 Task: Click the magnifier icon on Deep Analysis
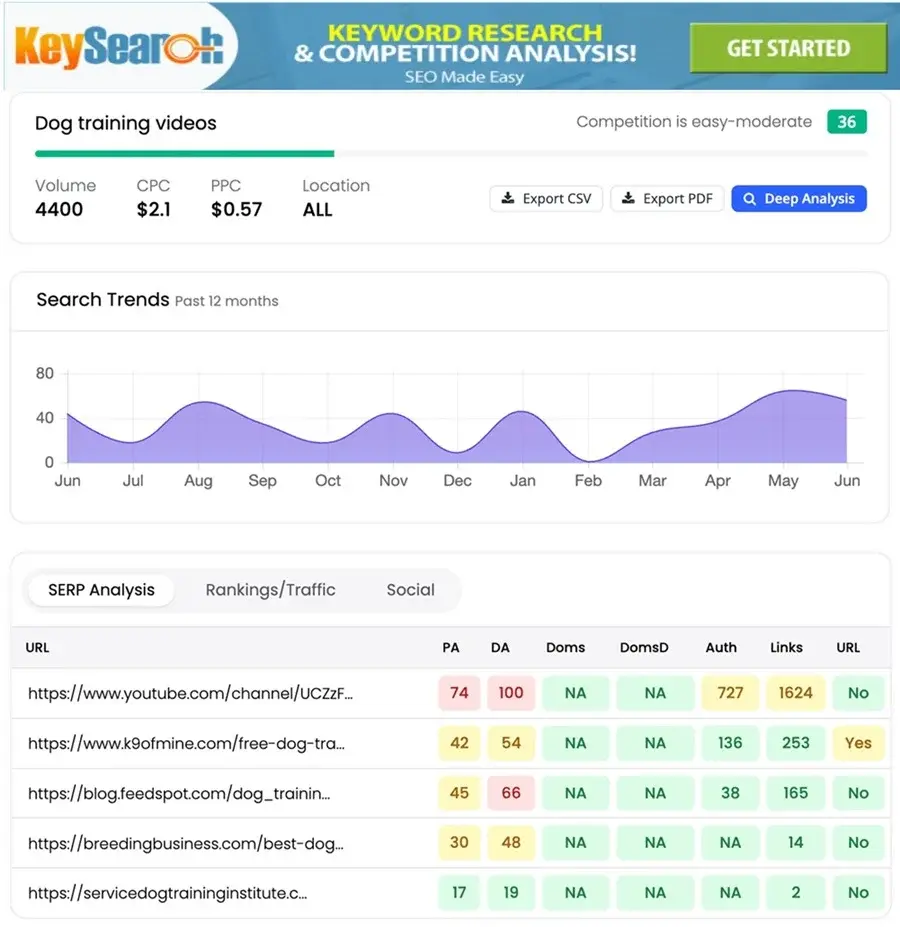click(x=749, y=199)
